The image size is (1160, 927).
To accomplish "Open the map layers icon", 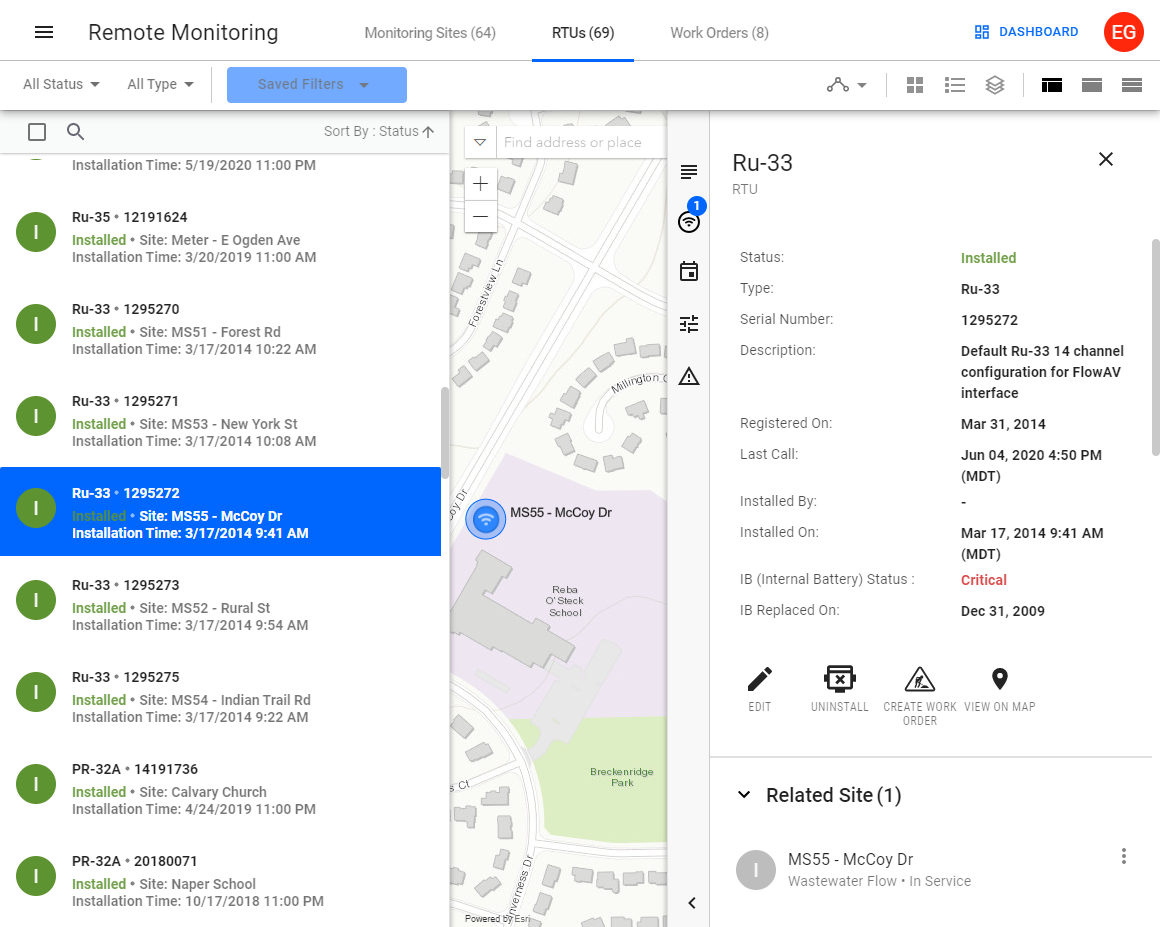I will pyautogui.click(x=994, y=85).
